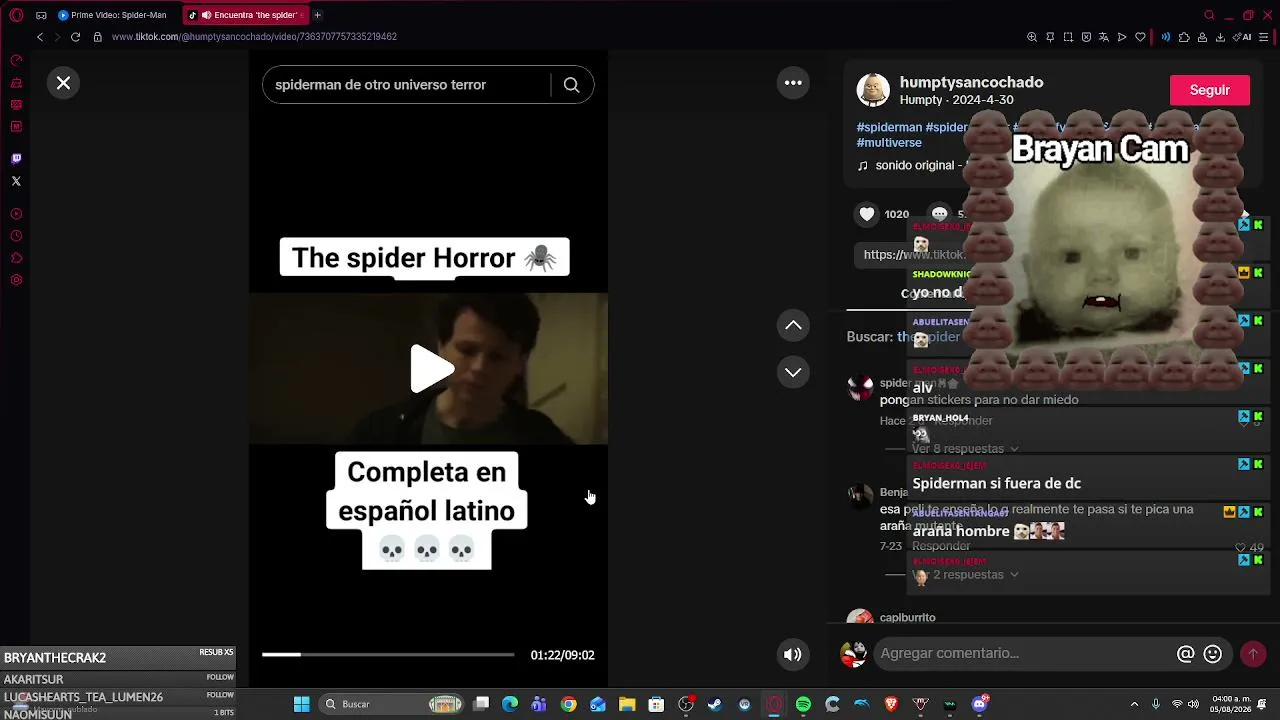This screenshot has width=1280, height=720.
Task: Open the video more-options ellipsis menu
Action: point(793,83)
